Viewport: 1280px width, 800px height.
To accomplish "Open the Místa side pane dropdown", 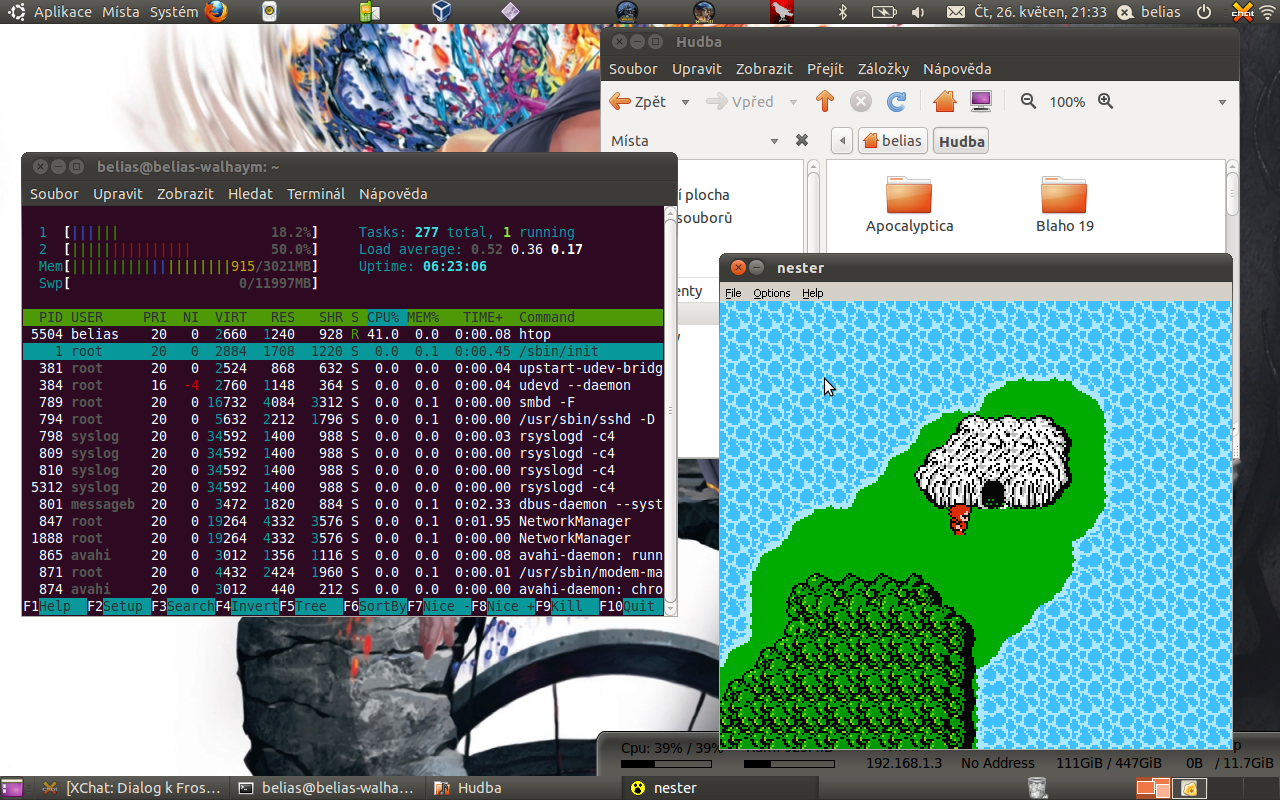I will 774,141.
